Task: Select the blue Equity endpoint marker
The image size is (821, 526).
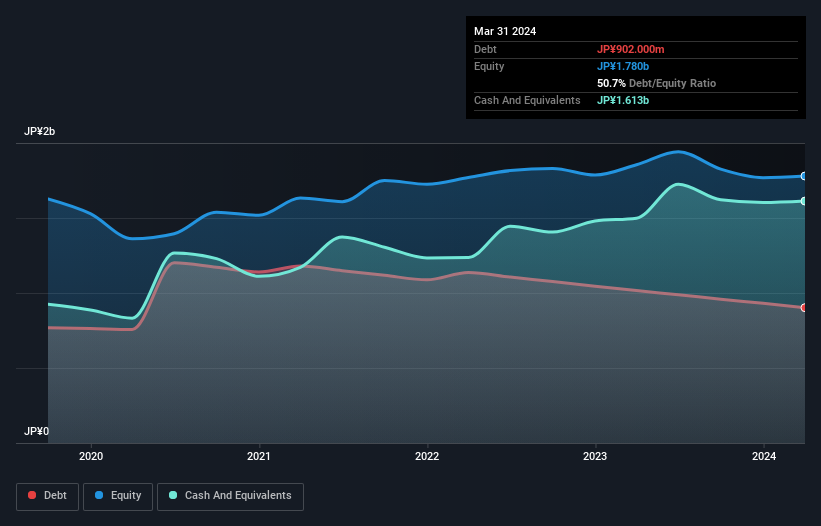Action: coord(804,176)
